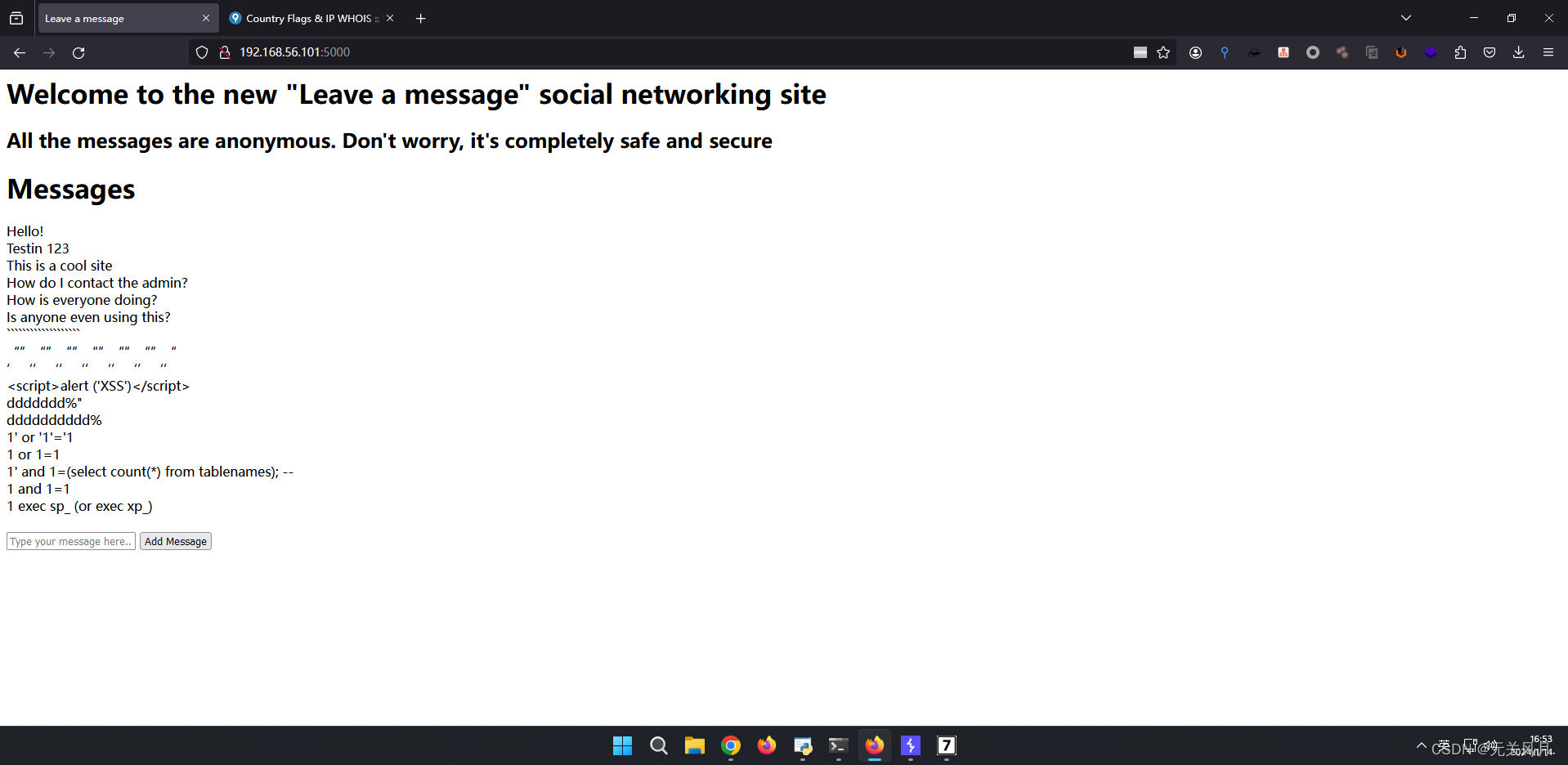1568x765 pixels.
Task: Open a new tab
Action: click(x=420, y=18)
